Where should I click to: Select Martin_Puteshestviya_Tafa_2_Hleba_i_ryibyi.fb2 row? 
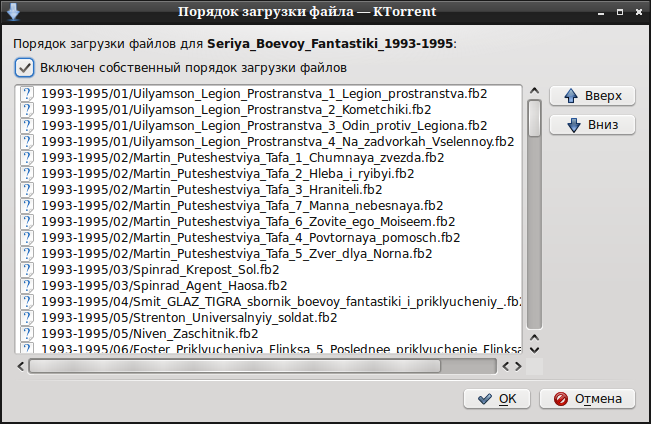pyautogui.click(x=269, y=174)
